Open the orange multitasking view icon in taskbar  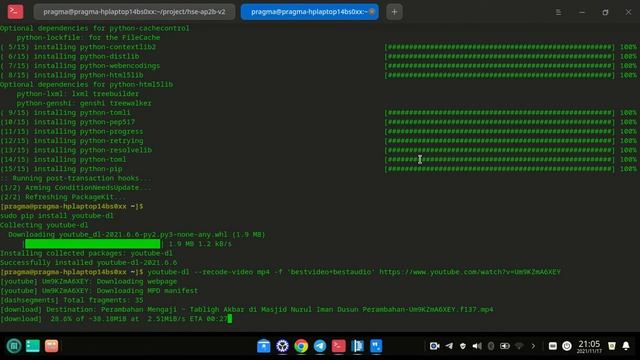click(x=51, y=346)
